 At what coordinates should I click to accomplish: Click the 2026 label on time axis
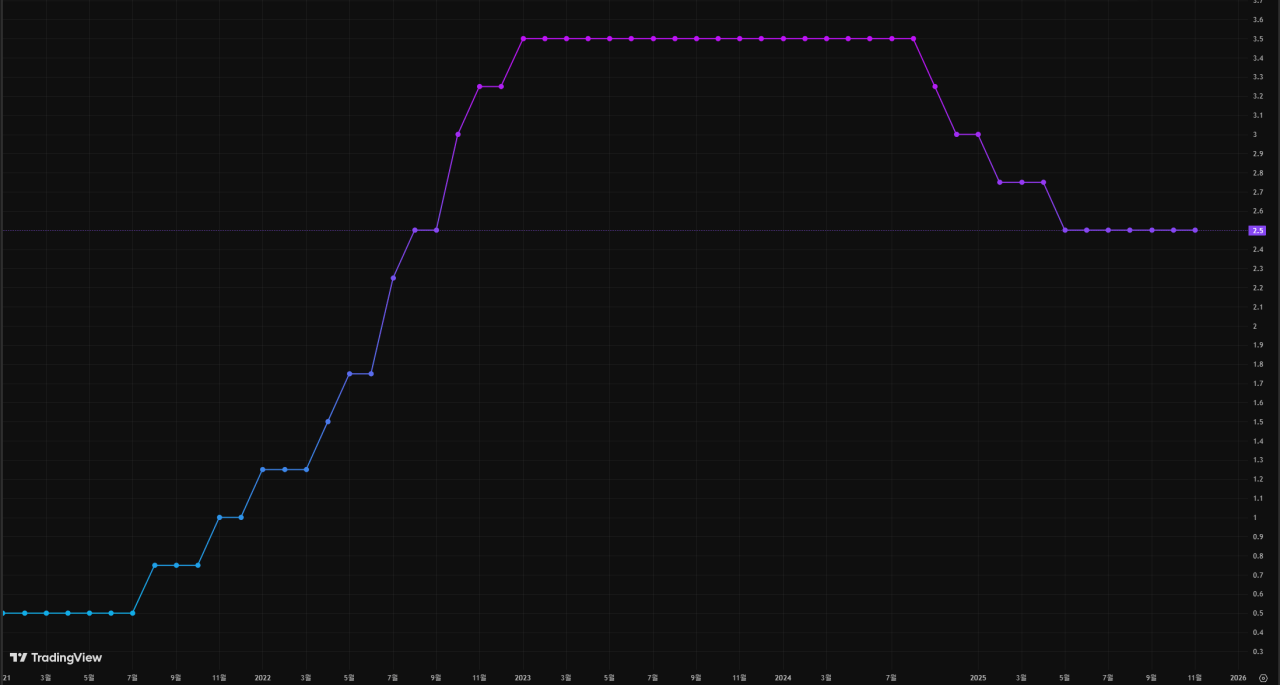(1238, 677)
